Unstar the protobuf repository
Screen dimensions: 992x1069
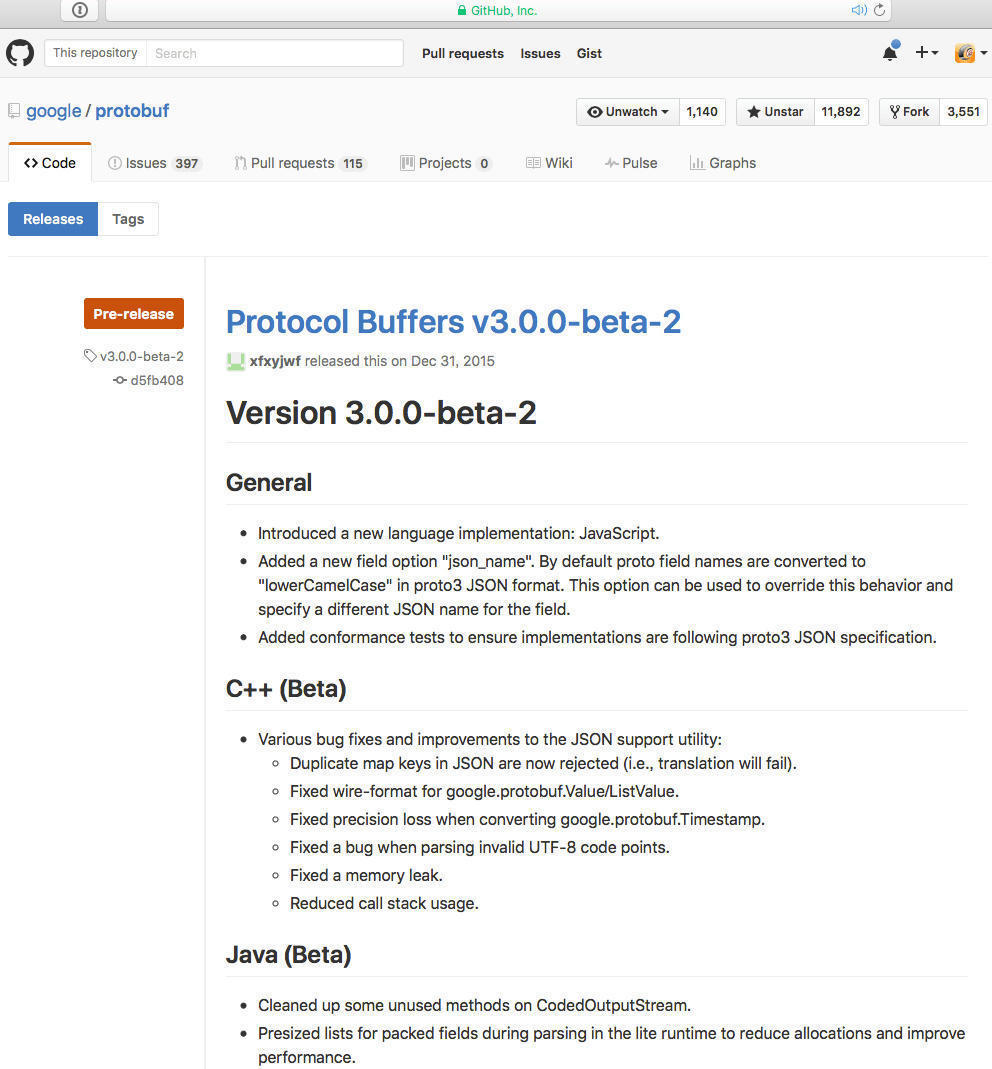[775, 112]
